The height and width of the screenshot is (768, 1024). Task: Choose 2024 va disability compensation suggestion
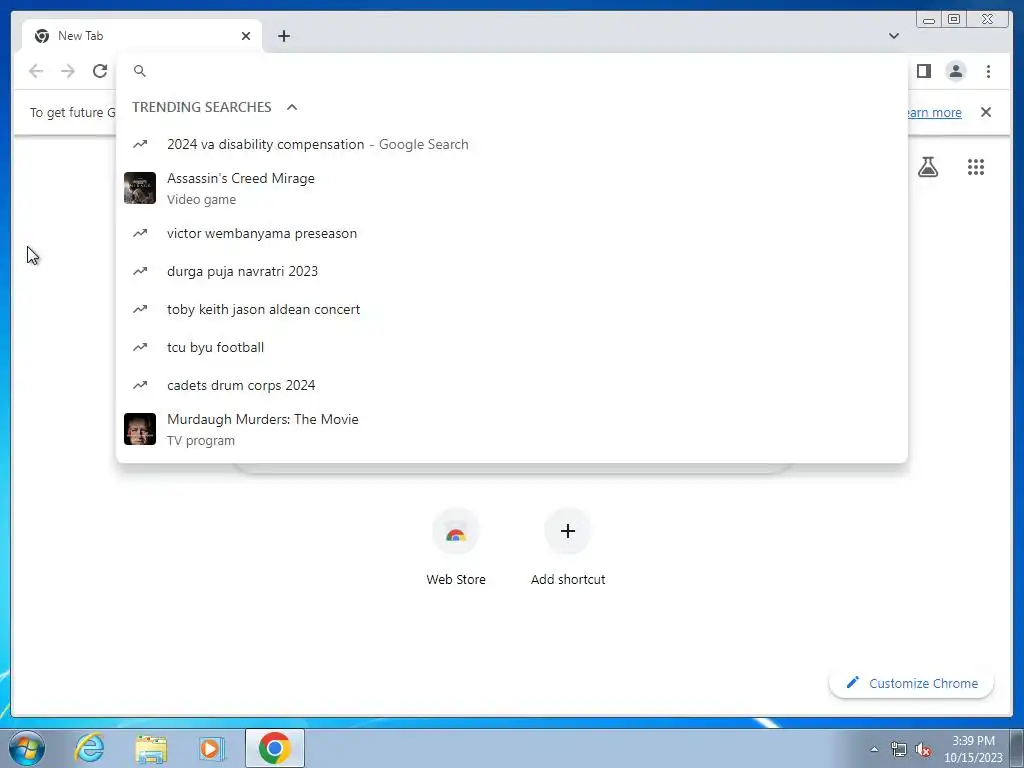point(511,144)
